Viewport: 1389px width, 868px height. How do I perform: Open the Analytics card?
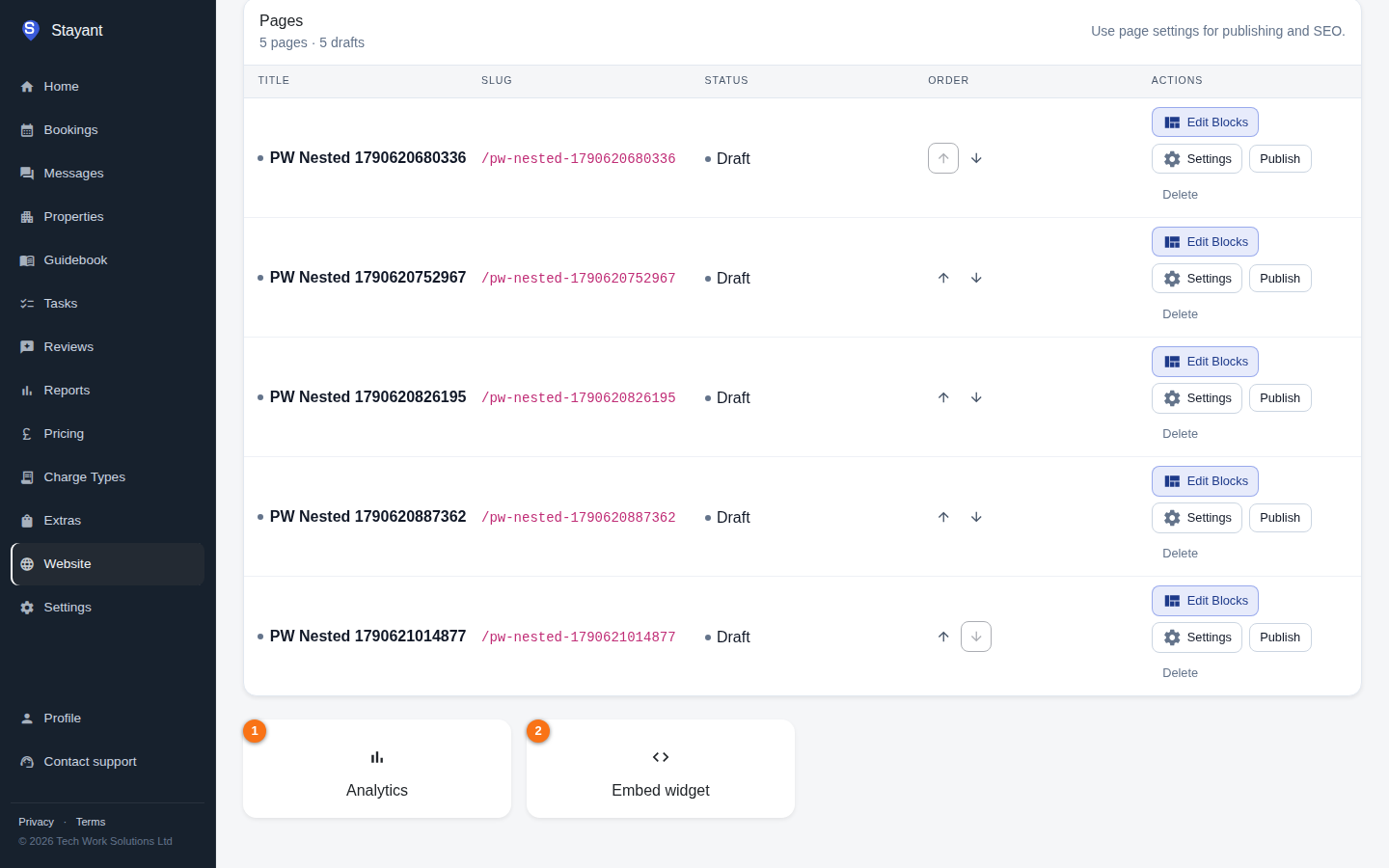[x=377, y=769]
